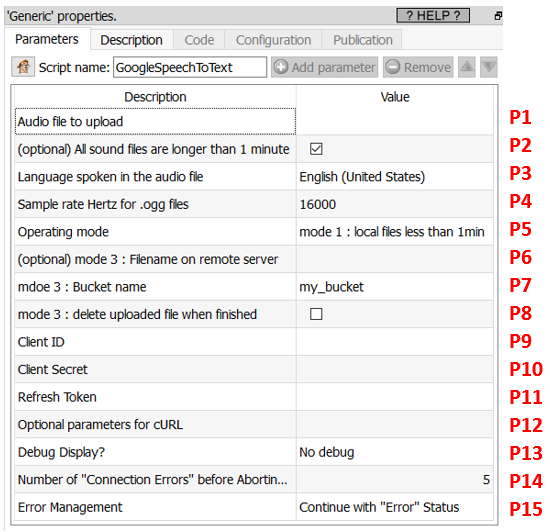The image size is (550, 532).
Task: Click the minus icon on Remove
Action: click(x=393, y=67)
